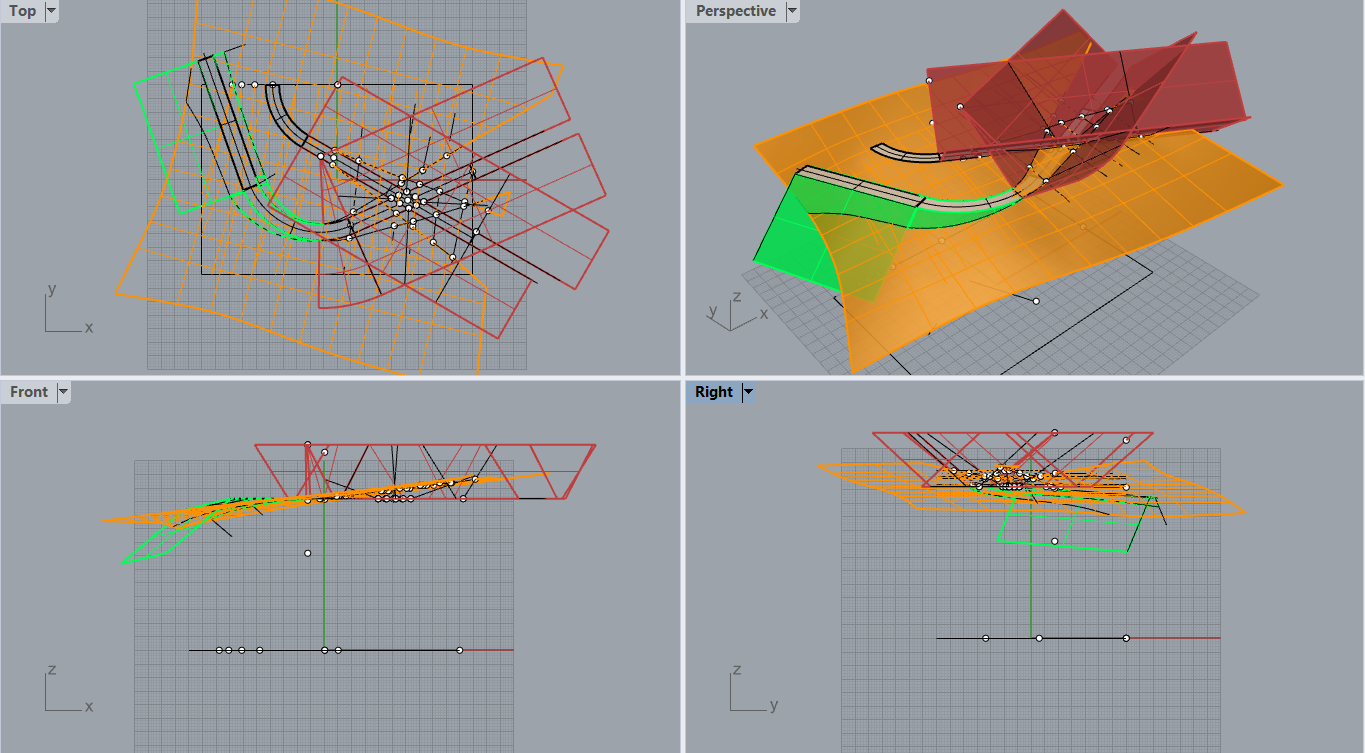Activate the Perspective viewport title label
This screenshot has width=1365, height=753.
point(735,11)
